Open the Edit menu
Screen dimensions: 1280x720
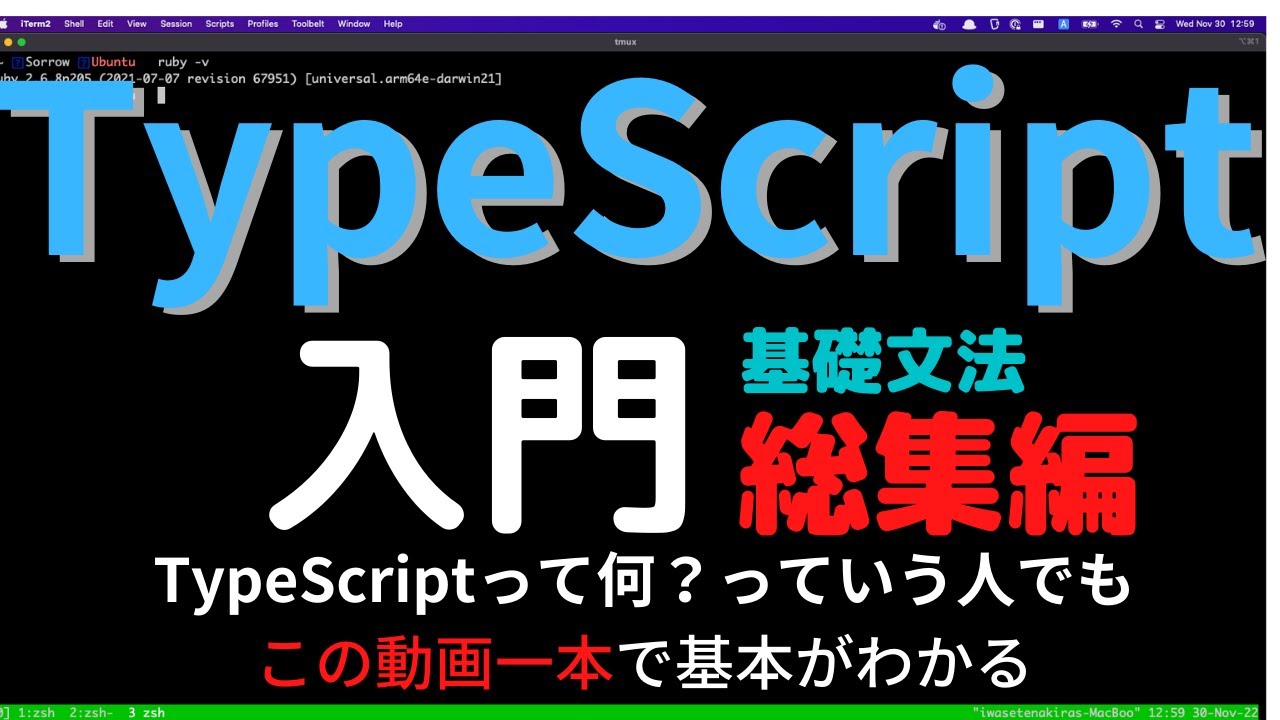click(105, 23)
